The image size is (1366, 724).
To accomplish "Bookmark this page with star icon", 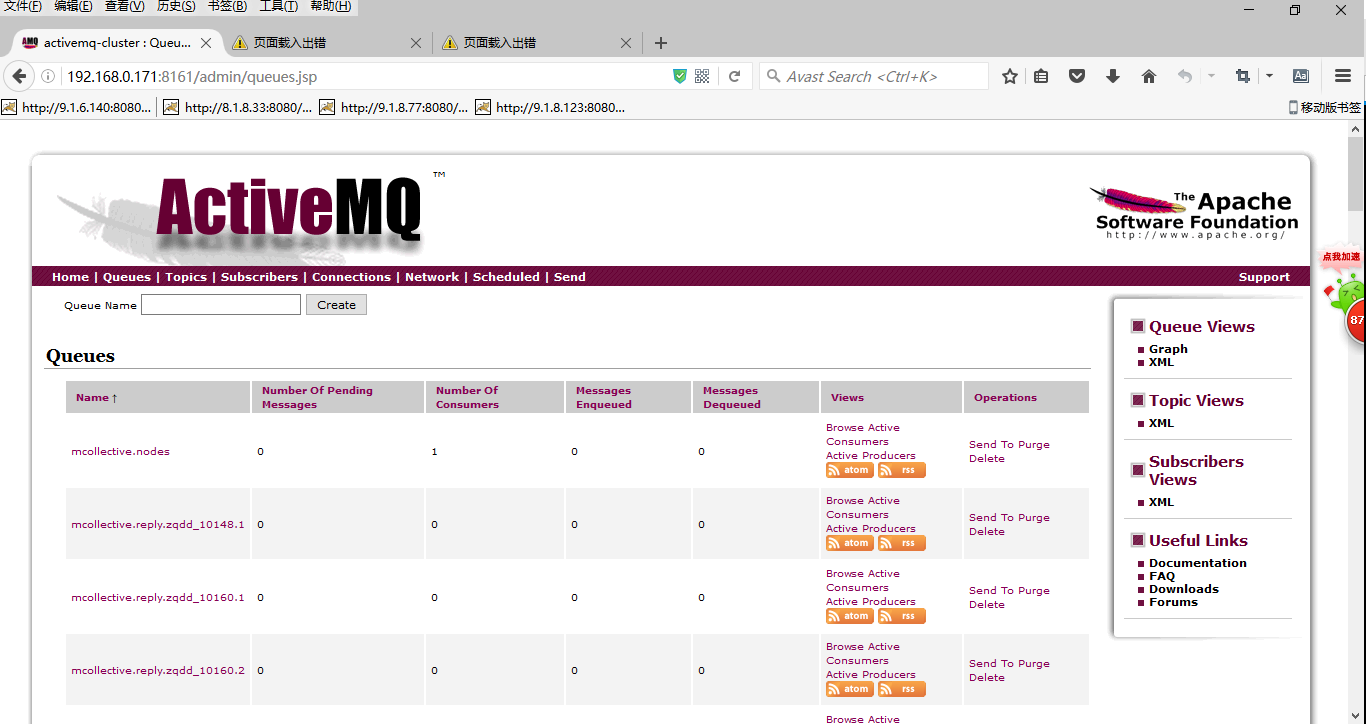I will pyautogui.click(x=1010, y=76).
